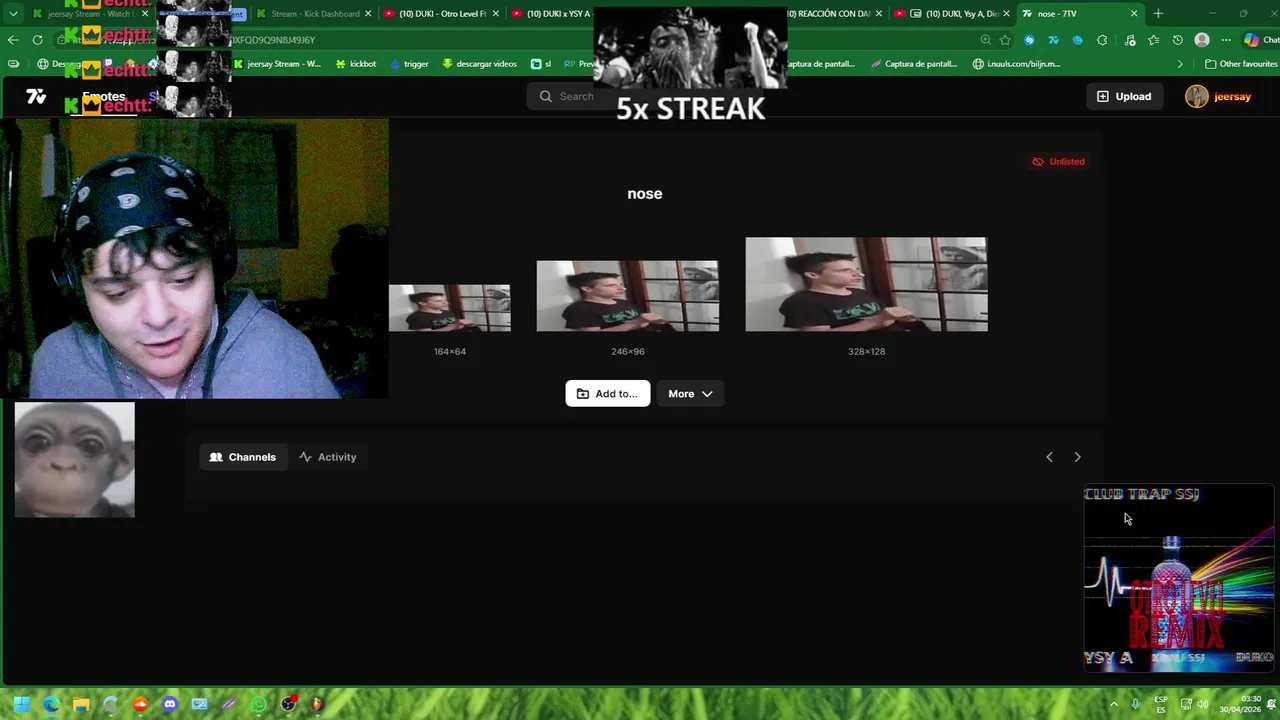Open a new browser tab

pos(1158,14)
